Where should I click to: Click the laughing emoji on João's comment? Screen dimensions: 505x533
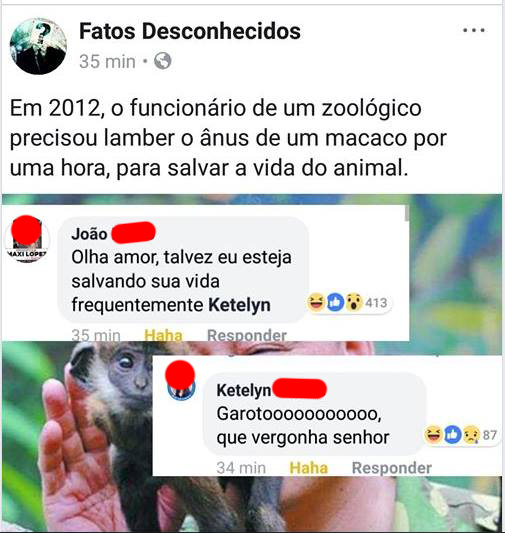316,302
